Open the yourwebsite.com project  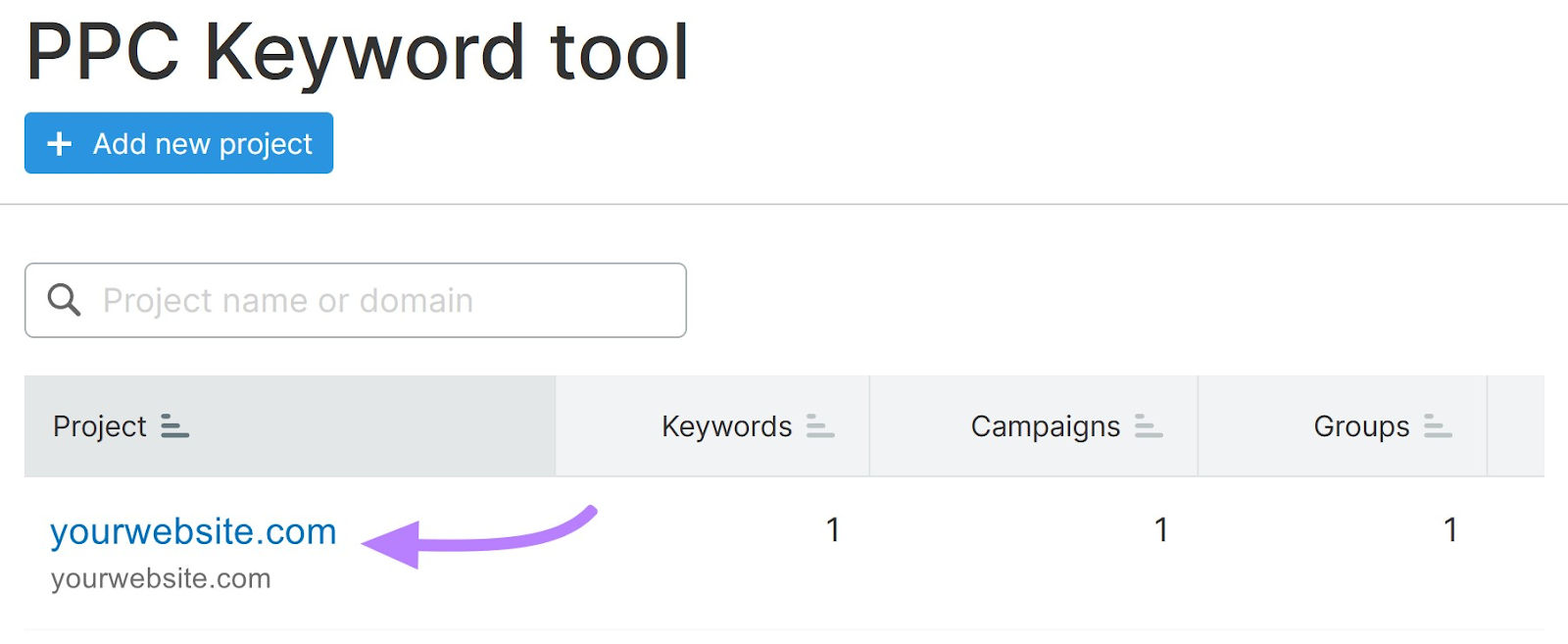[193, 531]
